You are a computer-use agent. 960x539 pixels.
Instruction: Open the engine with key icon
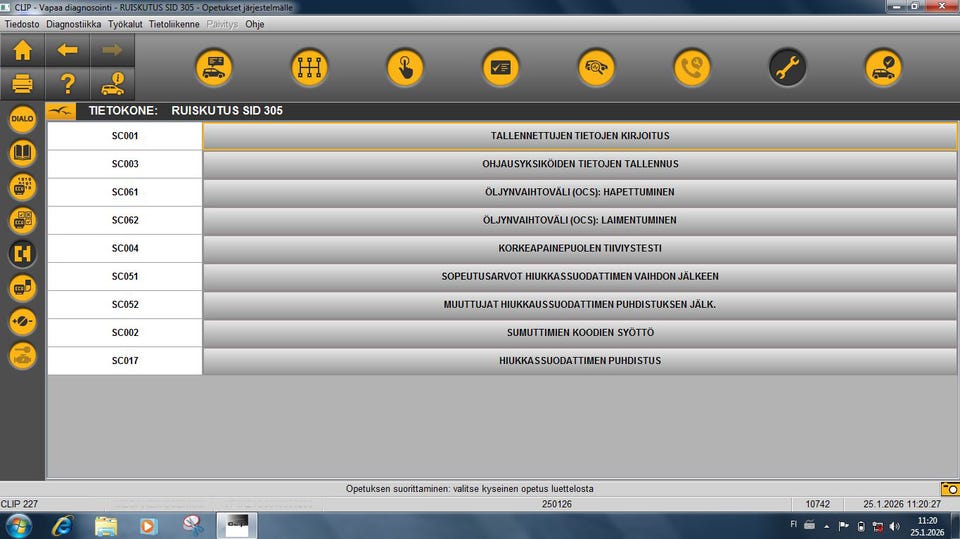[22, 355]
